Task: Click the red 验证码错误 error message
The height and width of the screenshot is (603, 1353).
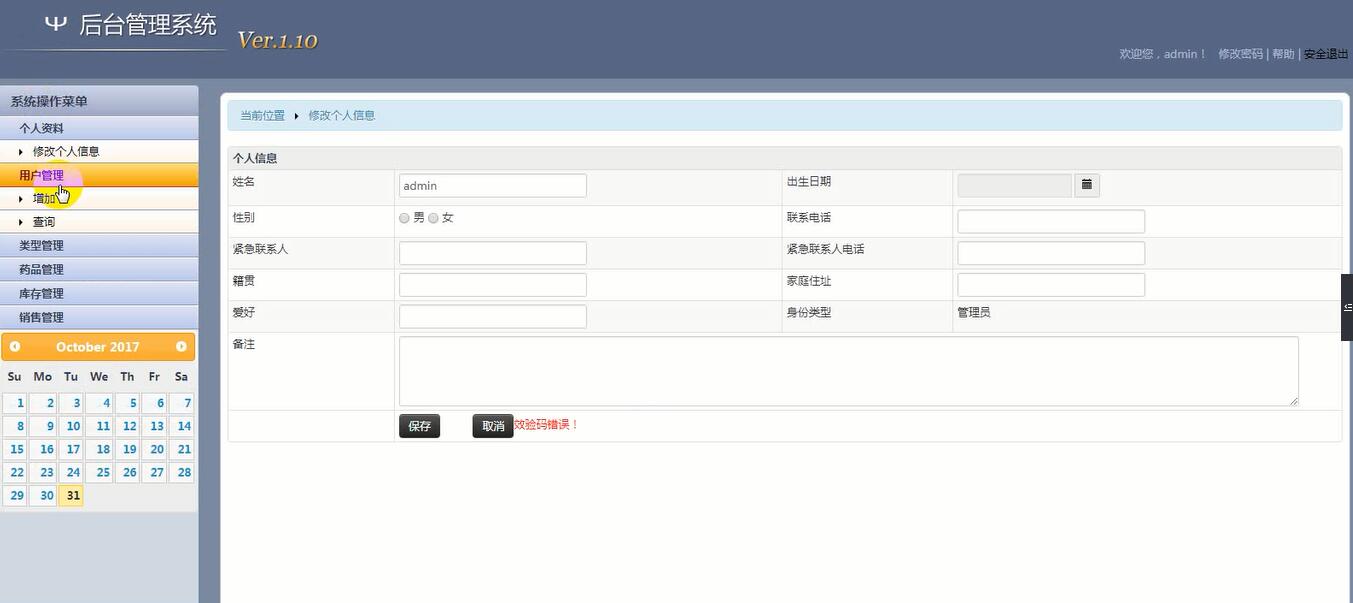Action: (x=547, y=425)
